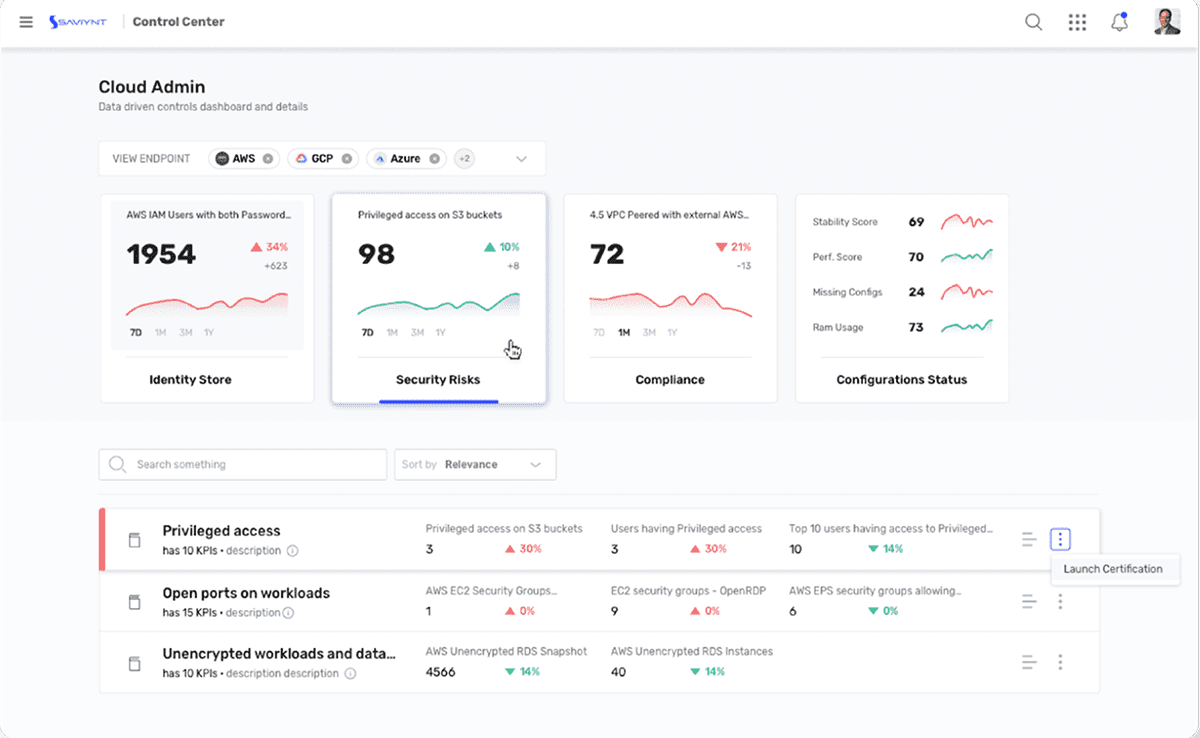Click list lines icon on Unencrypted workloads row
The height and width of the screenshot is (738, 1200).
pyautogui.click(x=1029, y=662)
